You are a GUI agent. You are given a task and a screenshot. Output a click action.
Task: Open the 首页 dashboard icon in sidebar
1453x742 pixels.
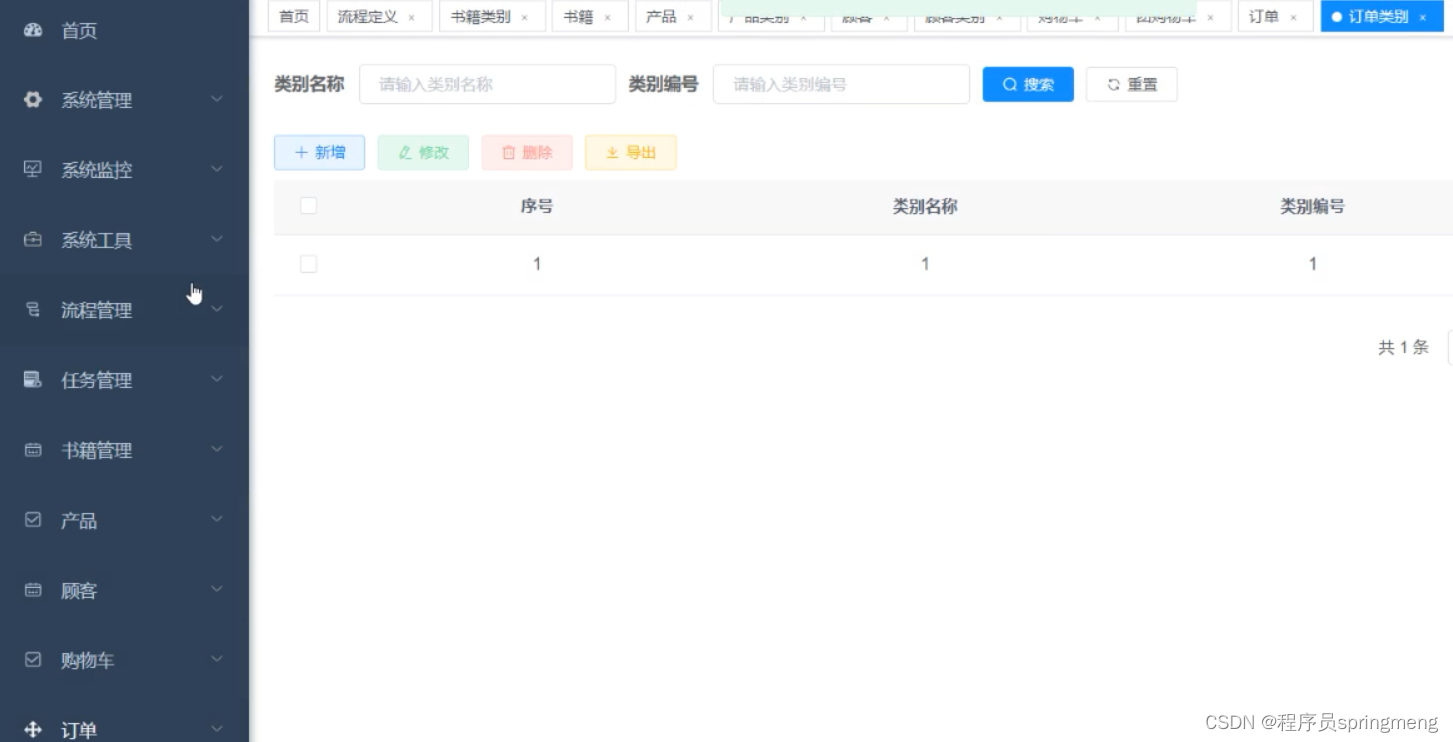[x=33, y=30]
